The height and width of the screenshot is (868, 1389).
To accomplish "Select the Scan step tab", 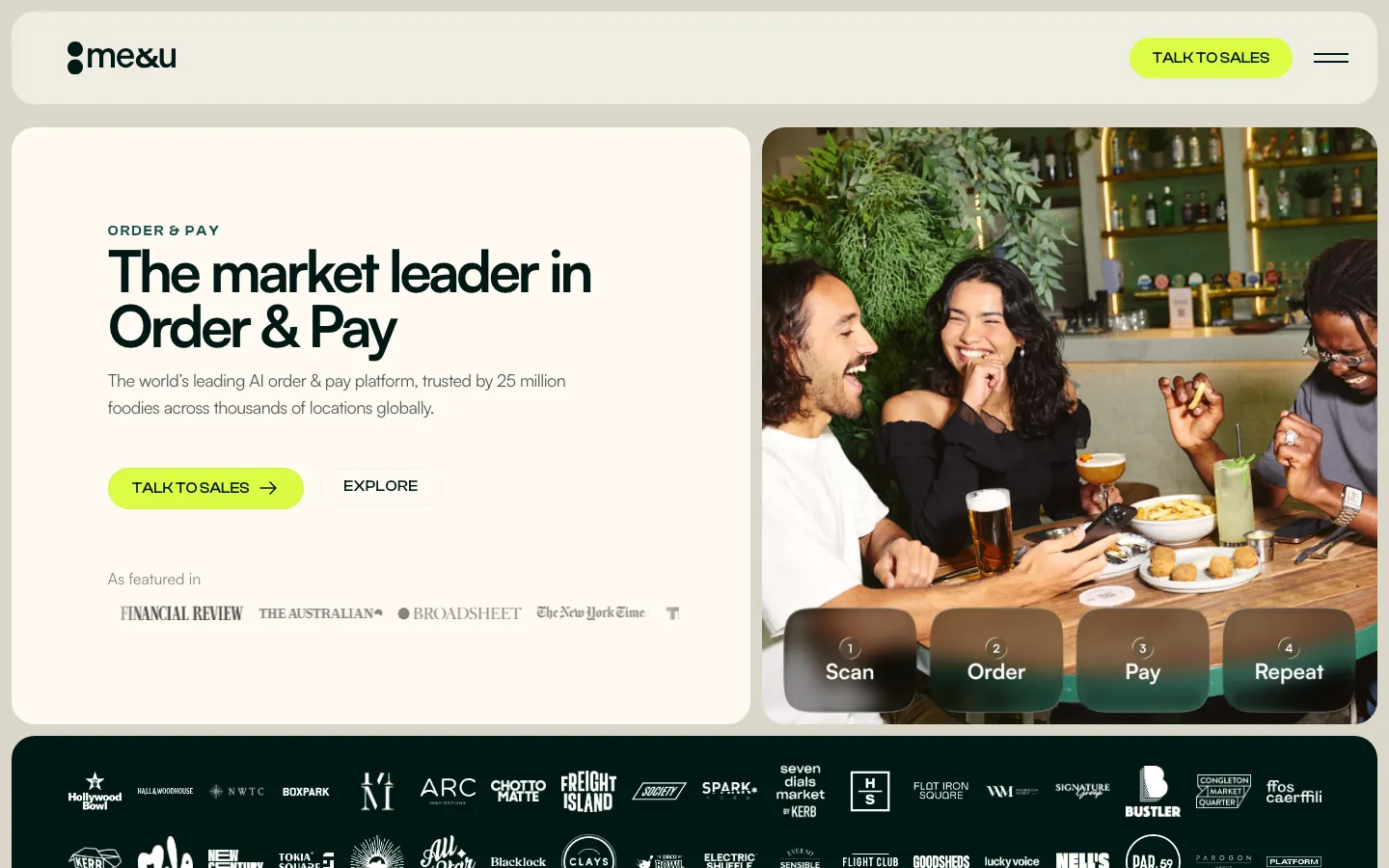I will tap(850, 660).
